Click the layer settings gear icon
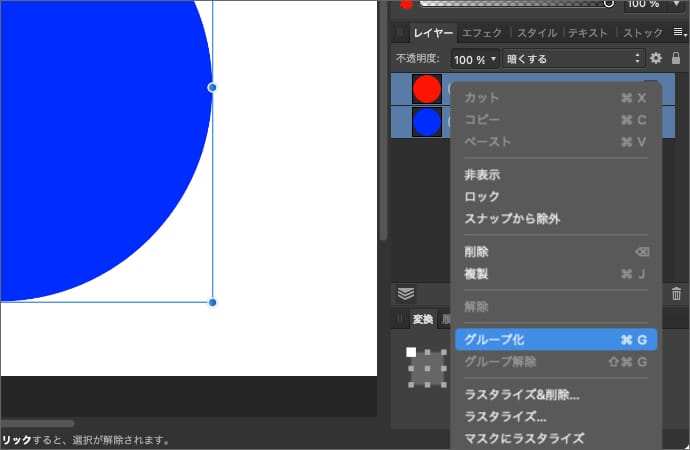 [656, 59]
